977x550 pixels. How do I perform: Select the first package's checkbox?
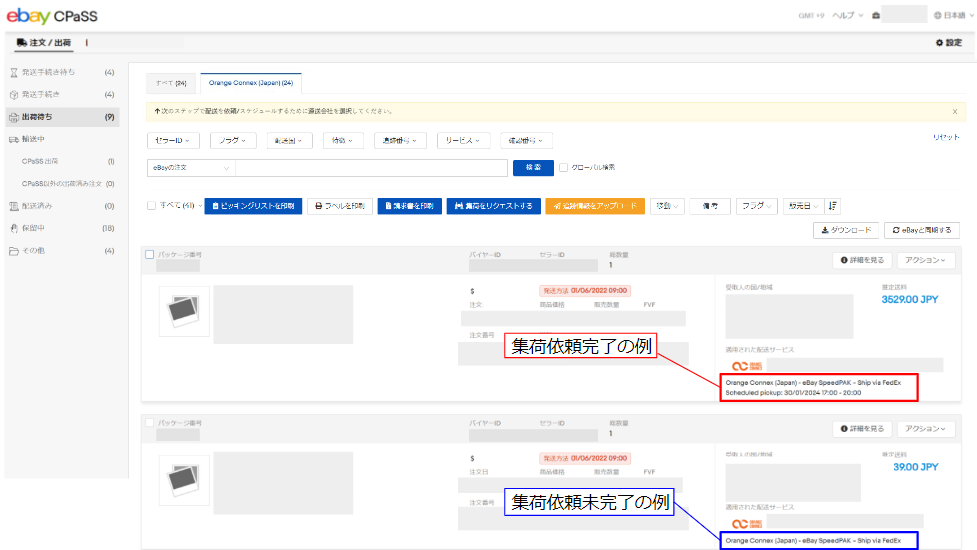150,254
